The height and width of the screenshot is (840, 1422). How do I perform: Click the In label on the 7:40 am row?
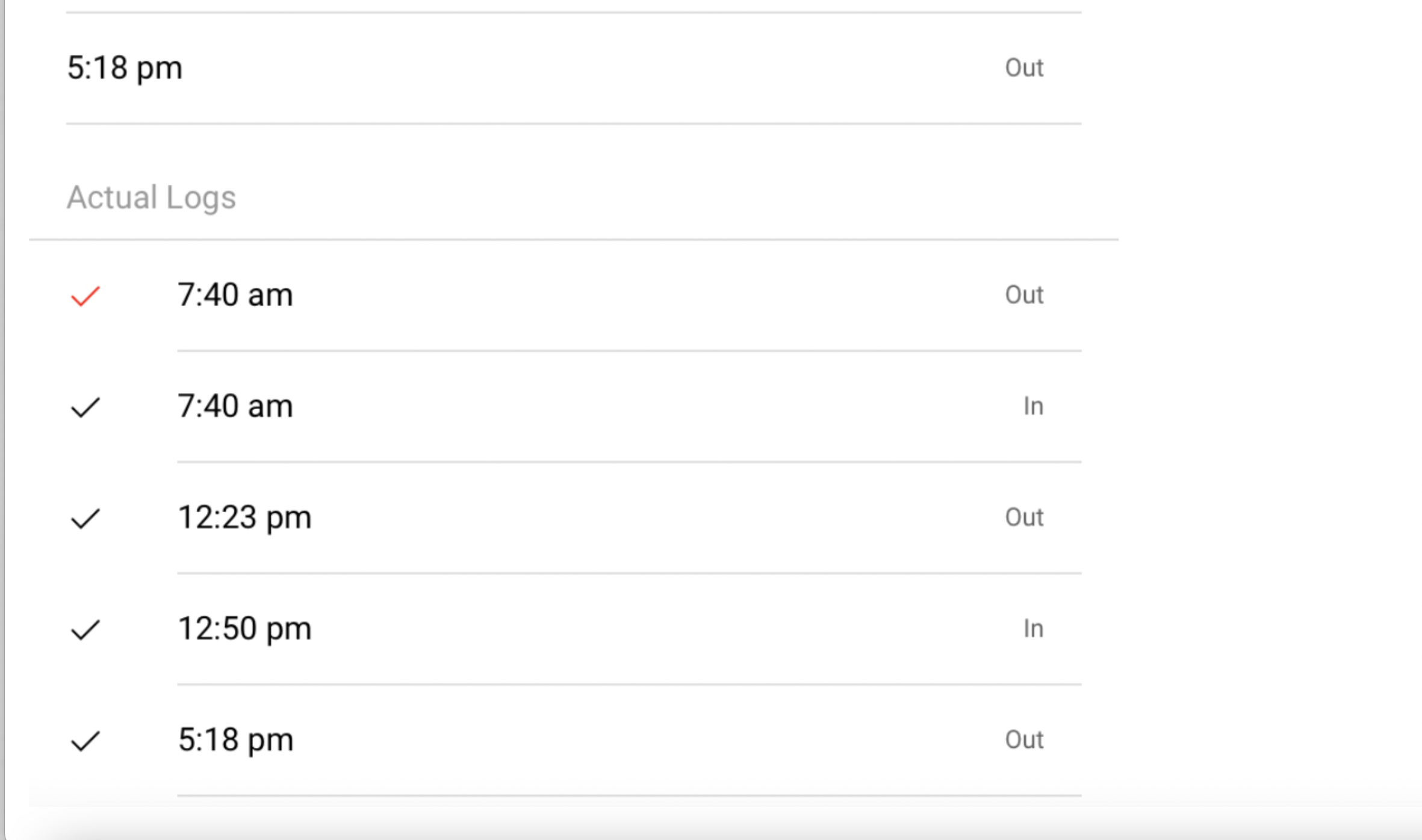click(x=1033, y=406)
